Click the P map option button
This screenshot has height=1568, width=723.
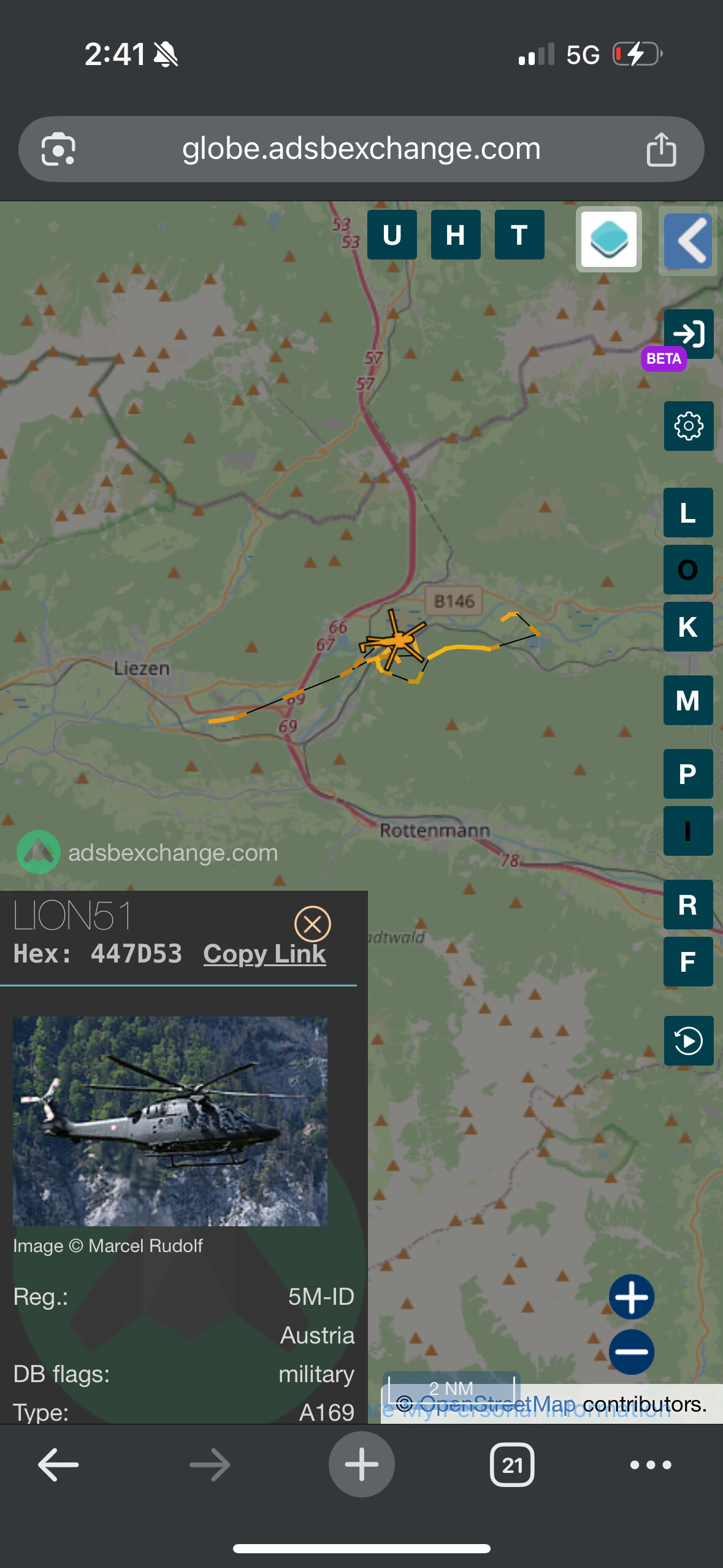click(688, 774)
